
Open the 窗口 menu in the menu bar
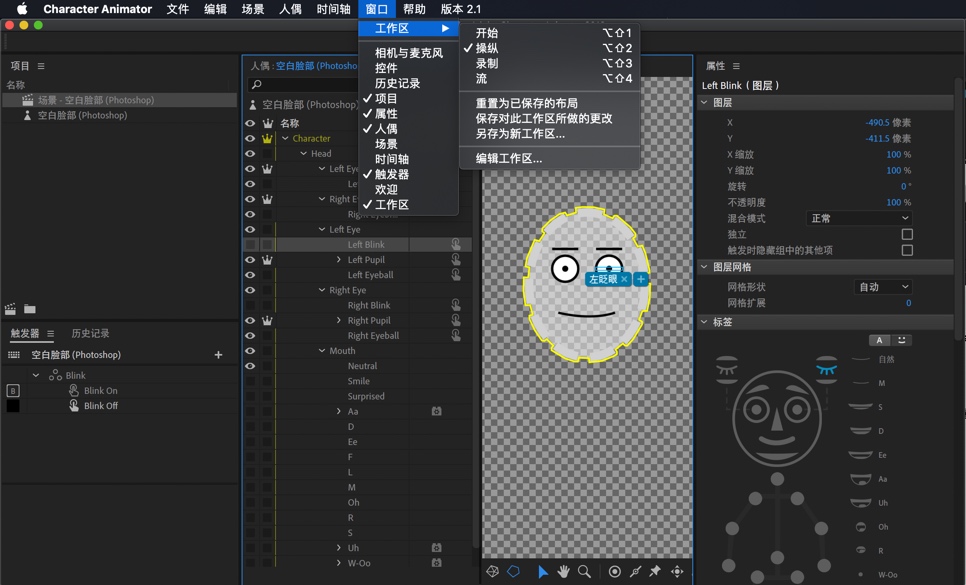(375, 9)
